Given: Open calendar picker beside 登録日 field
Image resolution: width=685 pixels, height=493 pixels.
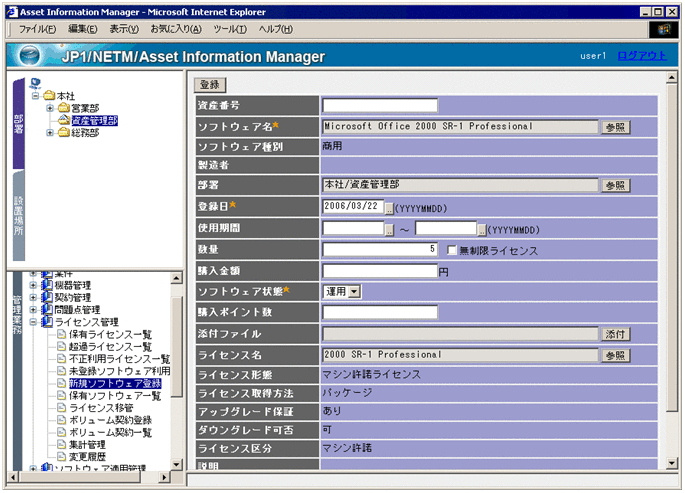Looking at the screenshot, I should pyautogui.click(x=389, y=207).
